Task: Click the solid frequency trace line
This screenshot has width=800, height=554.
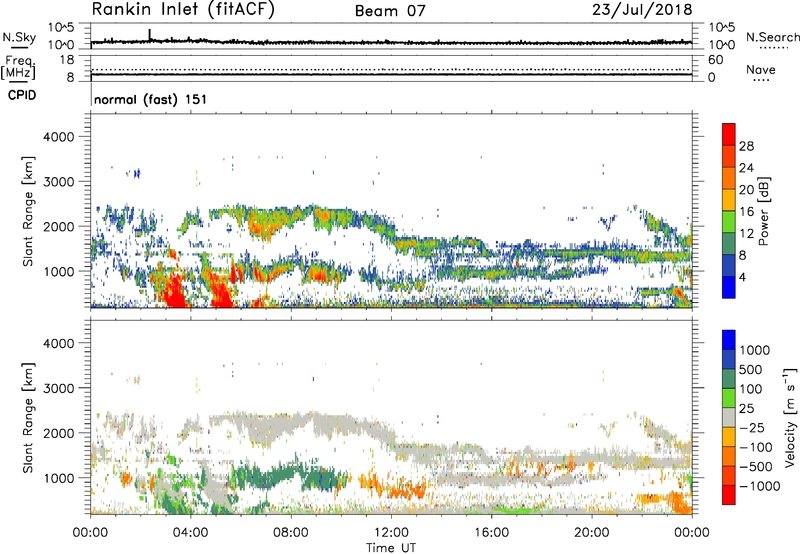Action: click(x=391, y=74)
